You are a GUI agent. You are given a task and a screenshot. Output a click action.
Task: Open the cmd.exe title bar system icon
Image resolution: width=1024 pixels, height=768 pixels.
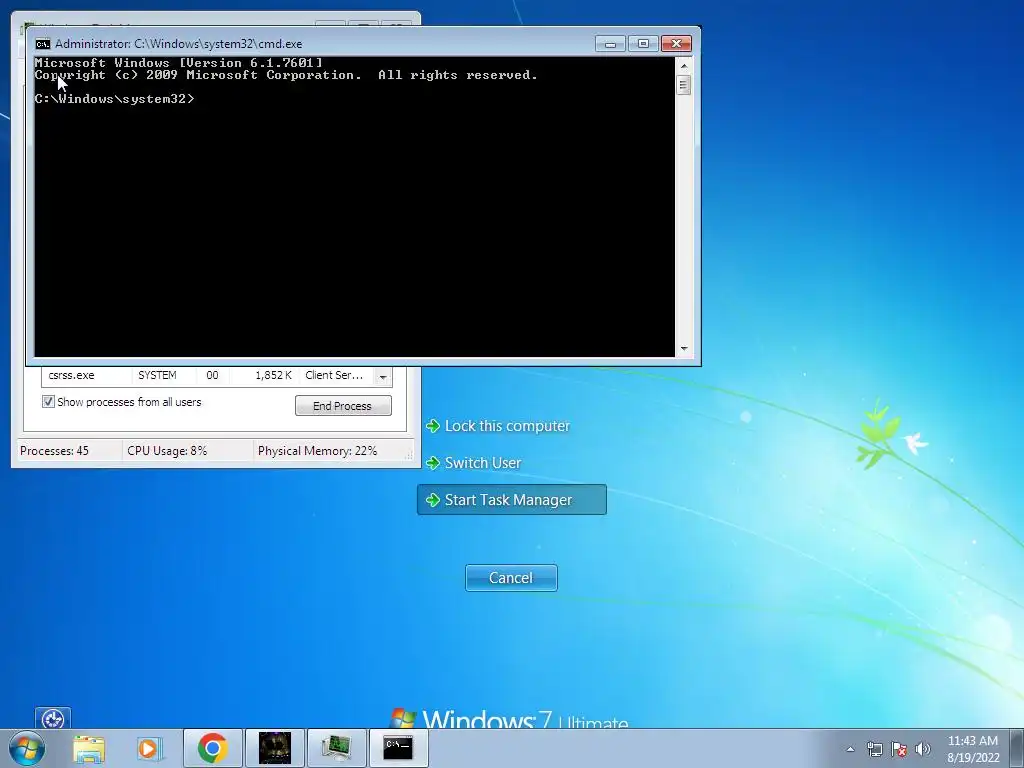(42, 44)
